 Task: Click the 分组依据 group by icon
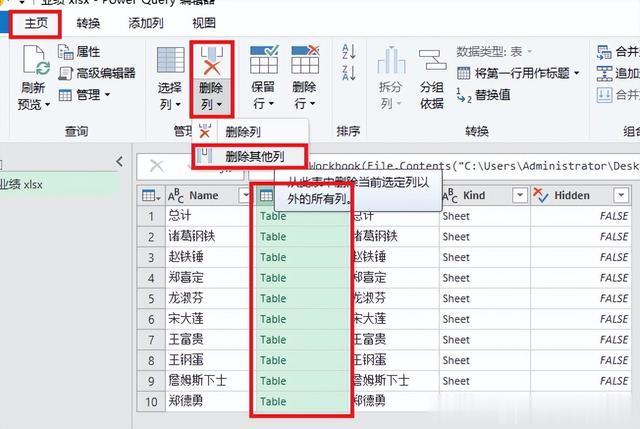(432, 60)
